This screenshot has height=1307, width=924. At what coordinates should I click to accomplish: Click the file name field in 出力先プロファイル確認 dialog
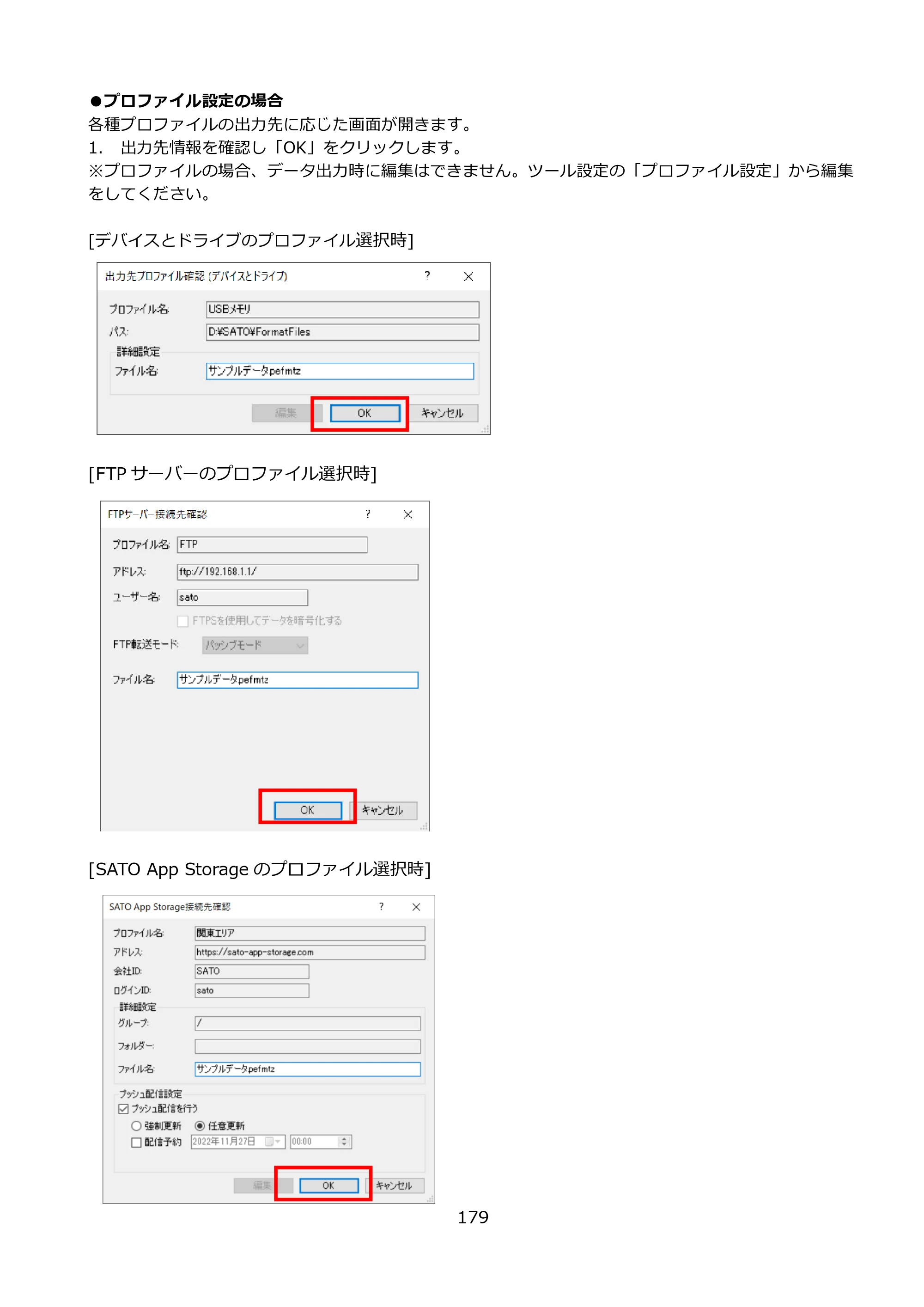click(x=340, y=371)
